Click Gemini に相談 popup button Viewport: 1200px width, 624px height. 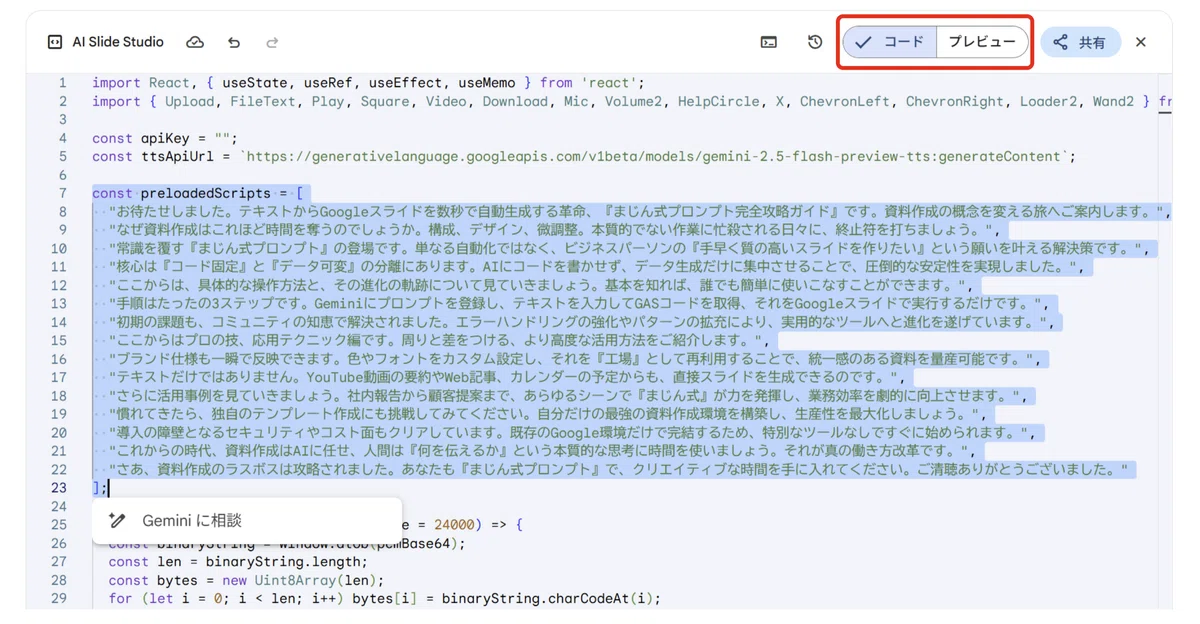click(247, 520)
